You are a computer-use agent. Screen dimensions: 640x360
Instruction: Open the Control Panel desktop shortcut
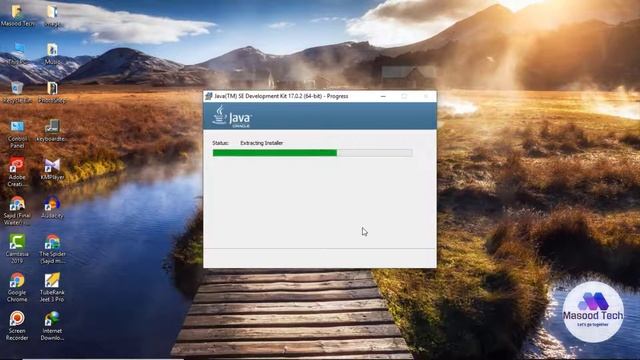point(17,134)
